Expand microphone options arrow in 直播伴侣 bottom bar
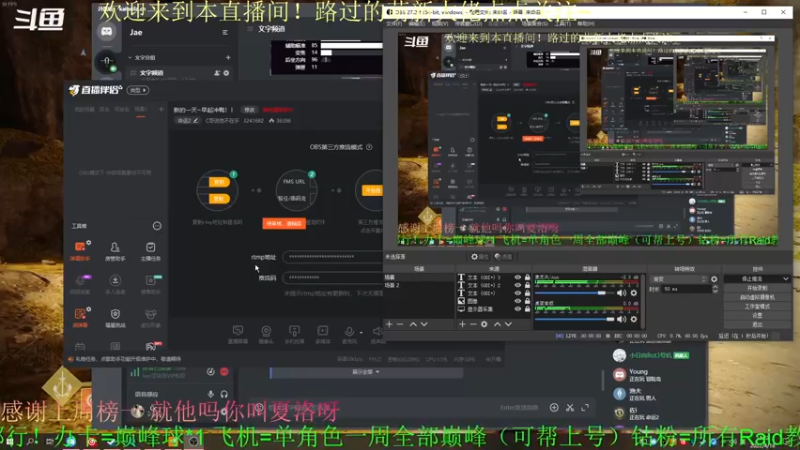The width and height of the screenshot is (800, 450). pyautogui.click(x=361, y=332)
